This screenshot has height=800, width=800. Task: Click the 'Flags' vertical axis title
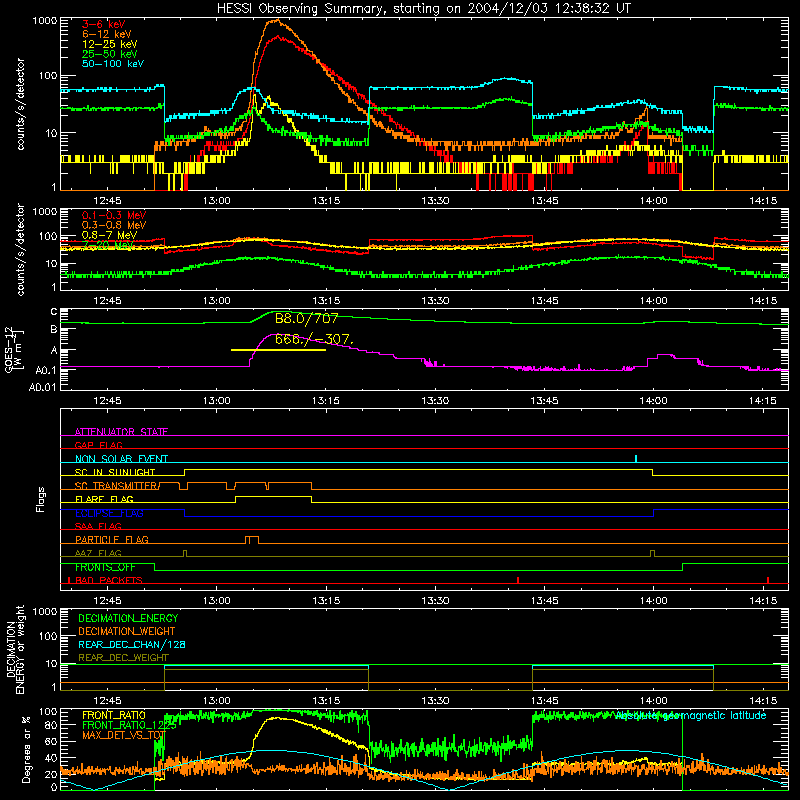(40, 499)
